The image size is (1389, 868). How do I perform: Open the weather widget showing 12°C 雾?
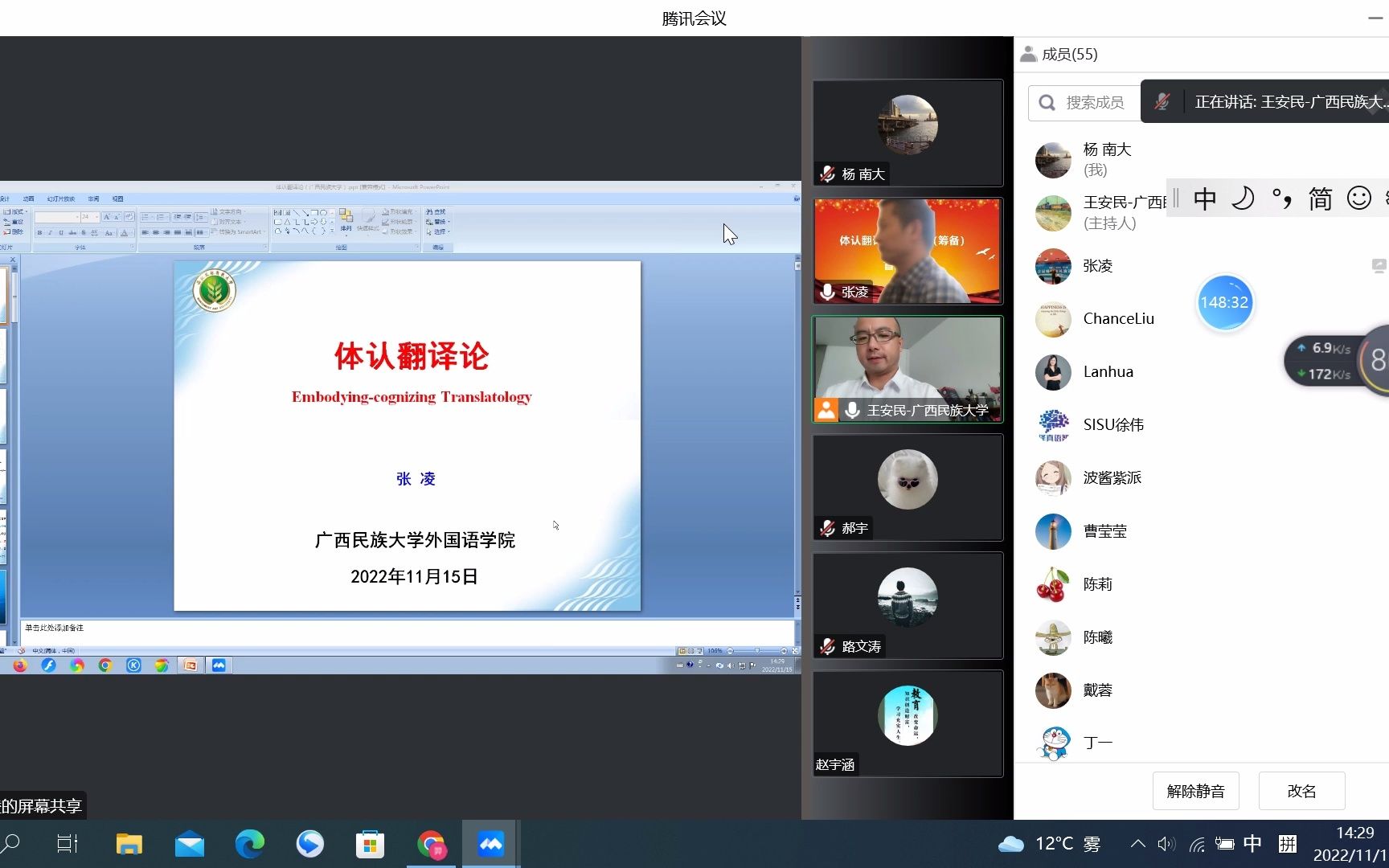tap(1049, 844)
